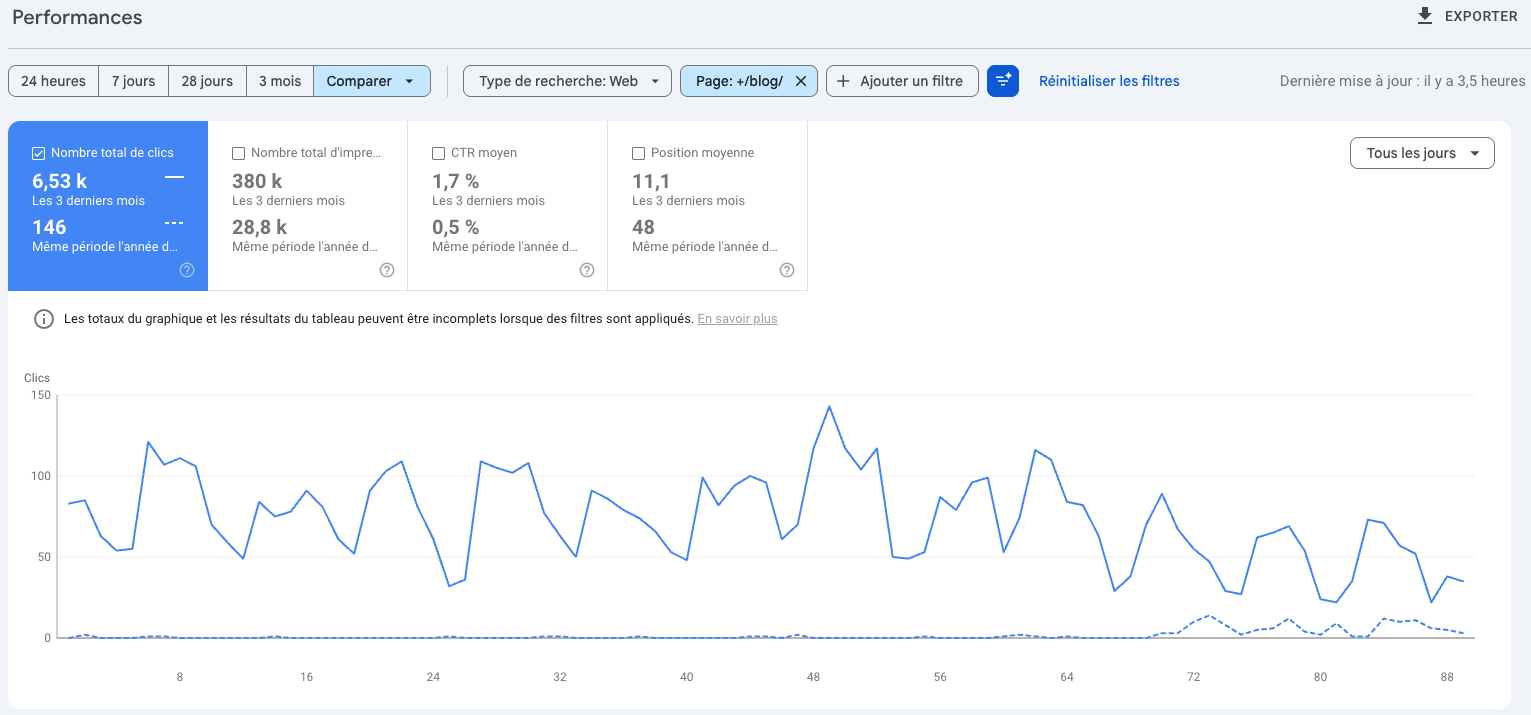Expand Type de recherche: Web dropdown
Image resolution: width=1531 pixels, height=715 pixels.
pos(567,81)
